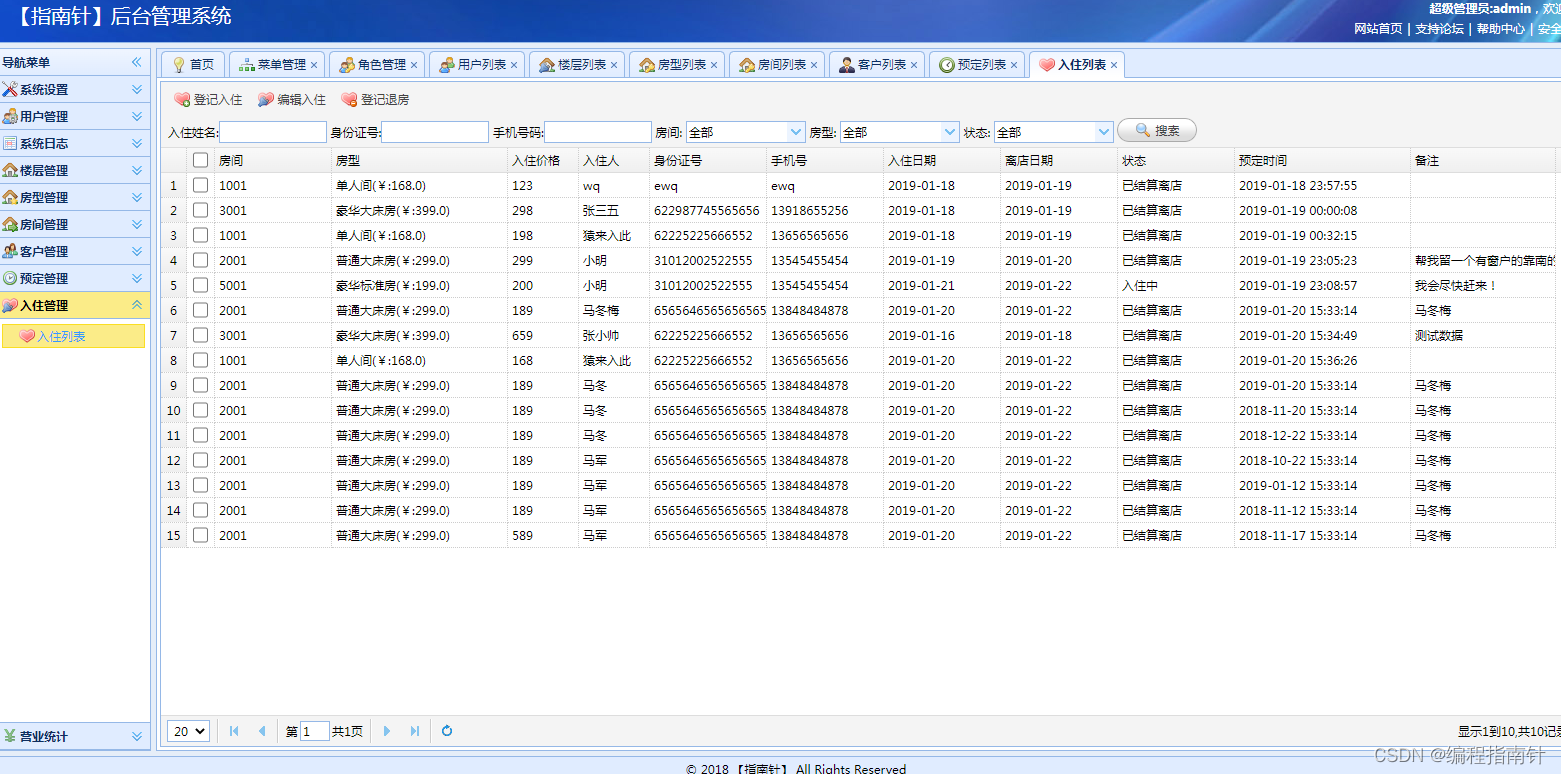This screenshot has width=1561, height=774.
Task: Open the 房型 filter dropdown
Action: 950,132
